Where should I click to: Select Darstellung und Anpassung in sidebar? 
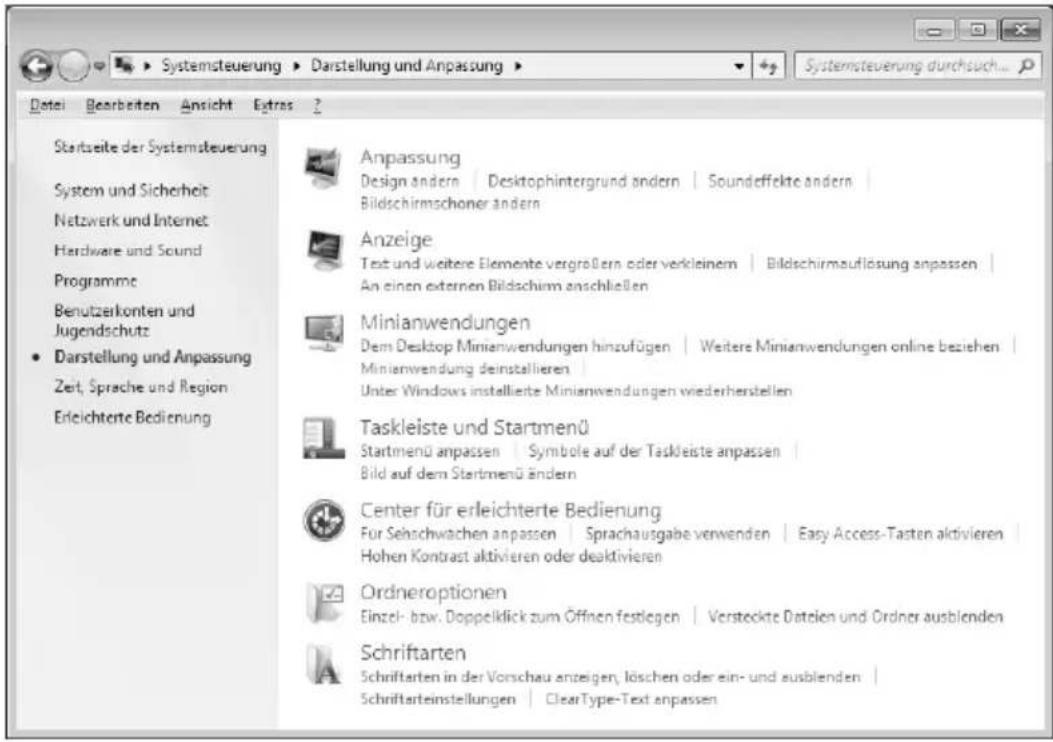coord(152,357)
